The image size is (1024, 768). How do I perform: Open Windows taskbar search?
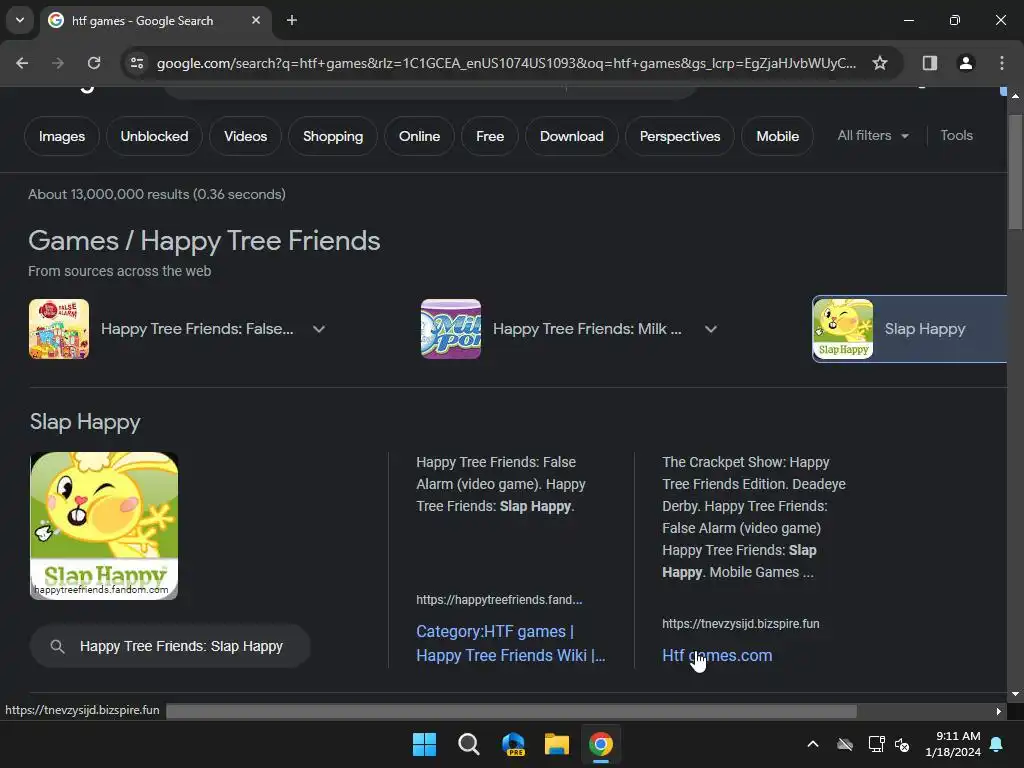tap(468, 744)
